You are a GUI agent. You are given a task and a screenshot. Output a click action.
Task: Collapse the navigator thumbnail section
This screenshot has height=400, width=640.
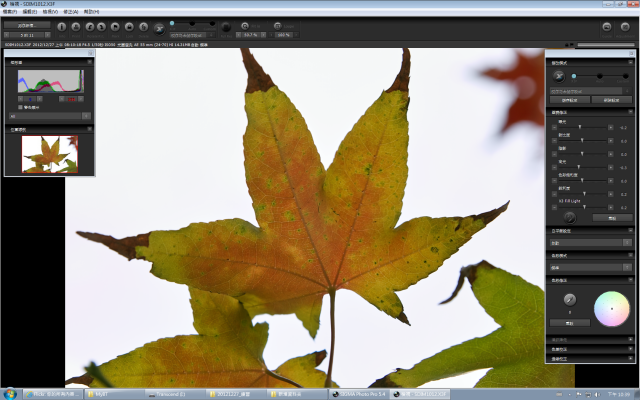click(x=89, y=129)
